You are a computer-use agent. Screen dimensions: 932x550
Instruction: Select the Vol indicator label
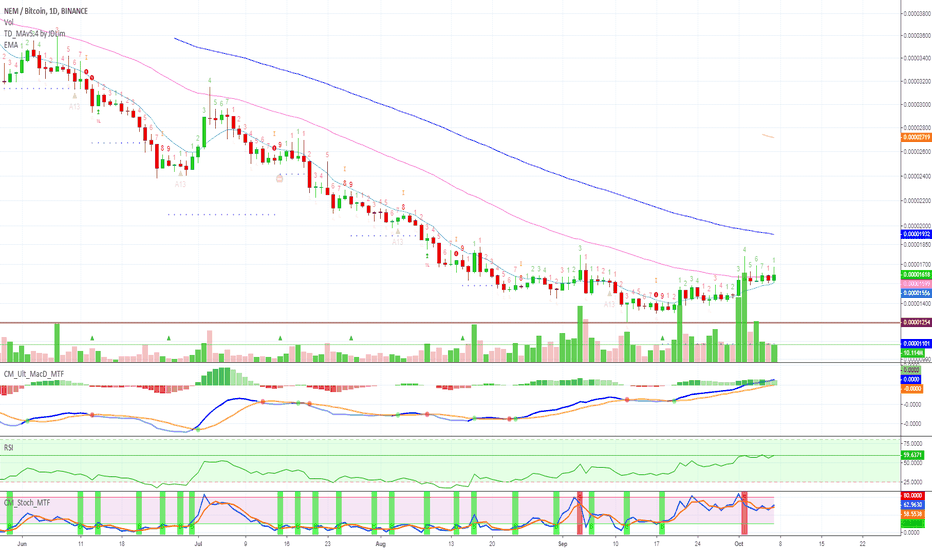point(8,22)
